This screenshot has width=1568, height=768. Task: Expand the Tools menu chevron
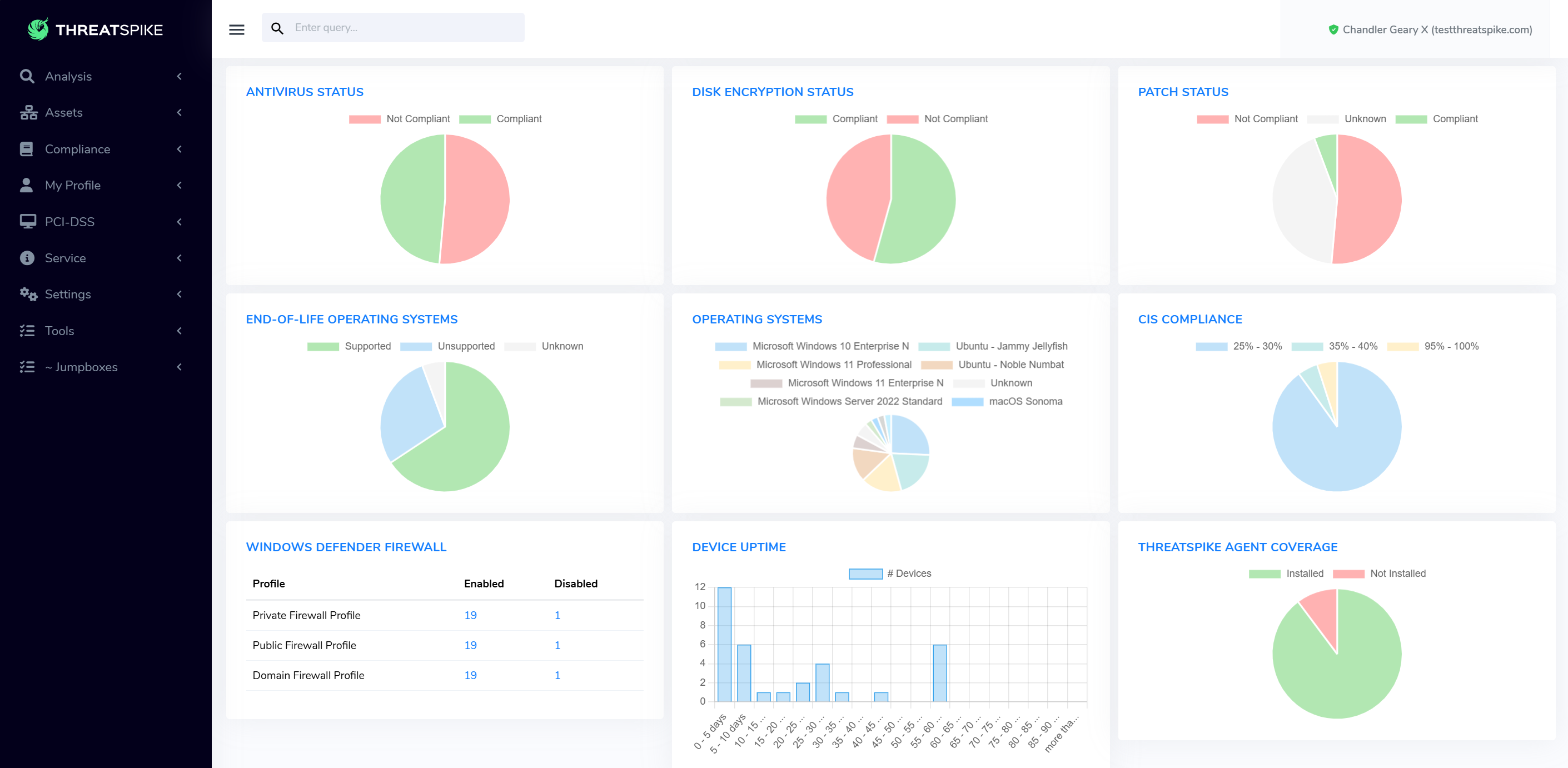179,331
